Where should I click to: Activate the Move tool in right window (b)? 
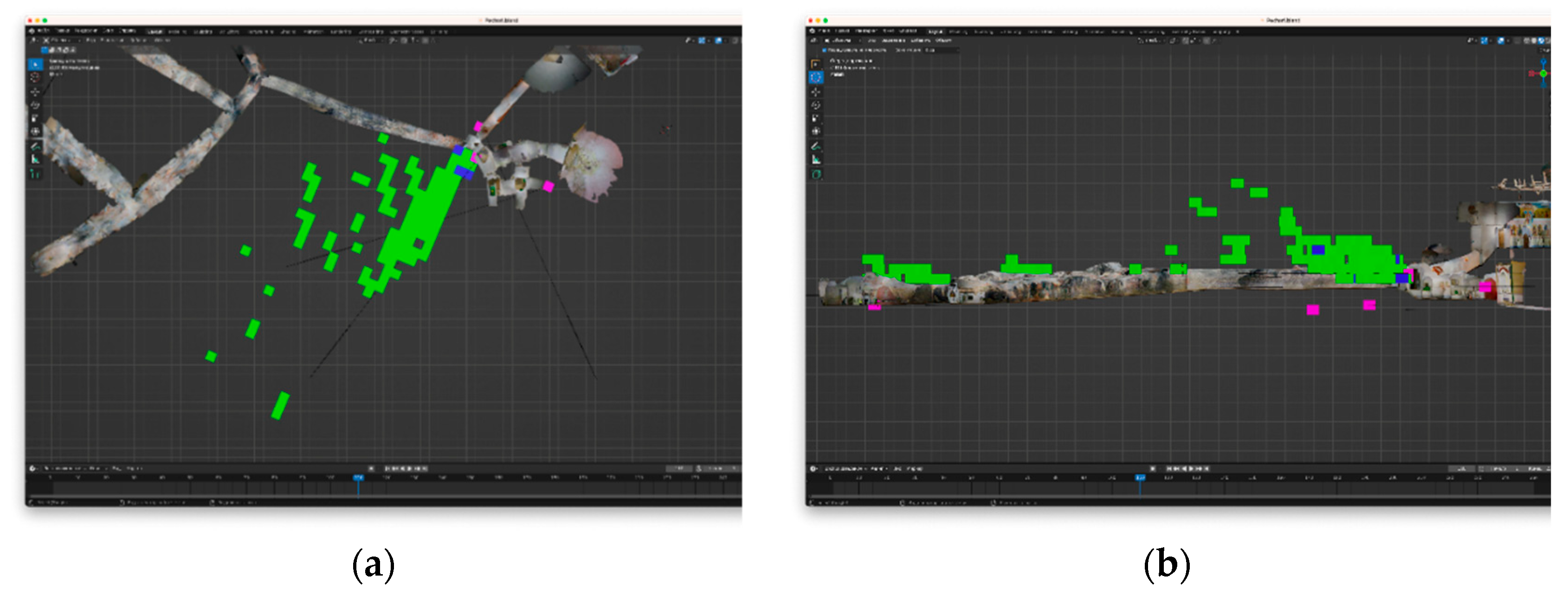point(816,91)
